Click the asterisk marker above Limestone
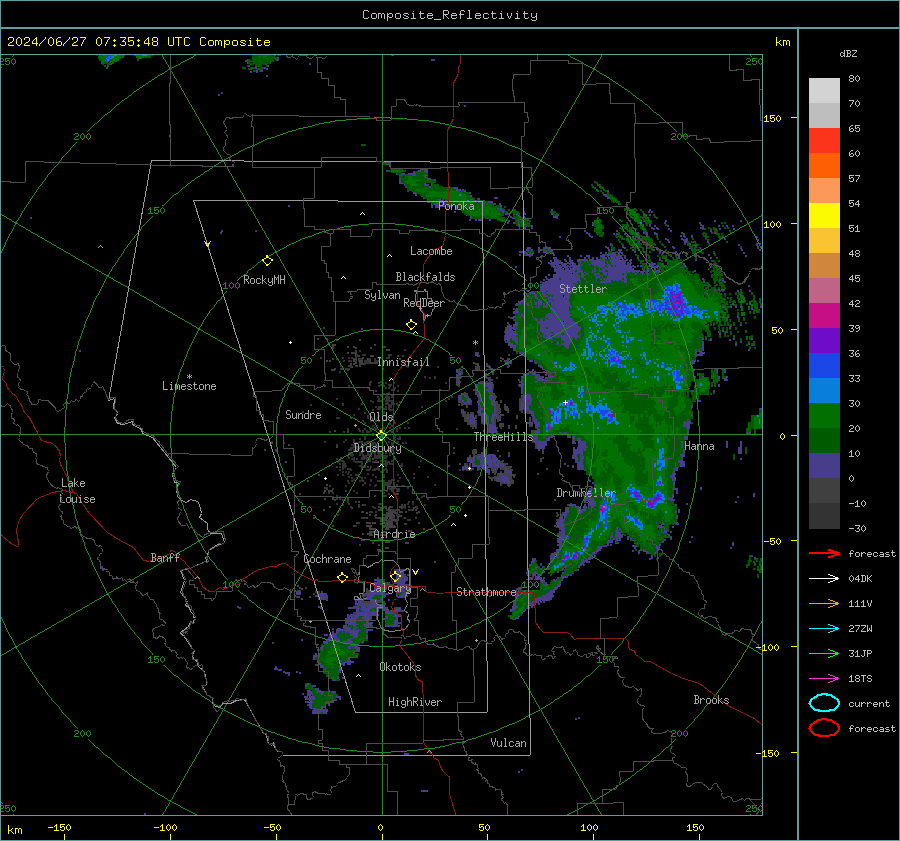 point(189,377)
